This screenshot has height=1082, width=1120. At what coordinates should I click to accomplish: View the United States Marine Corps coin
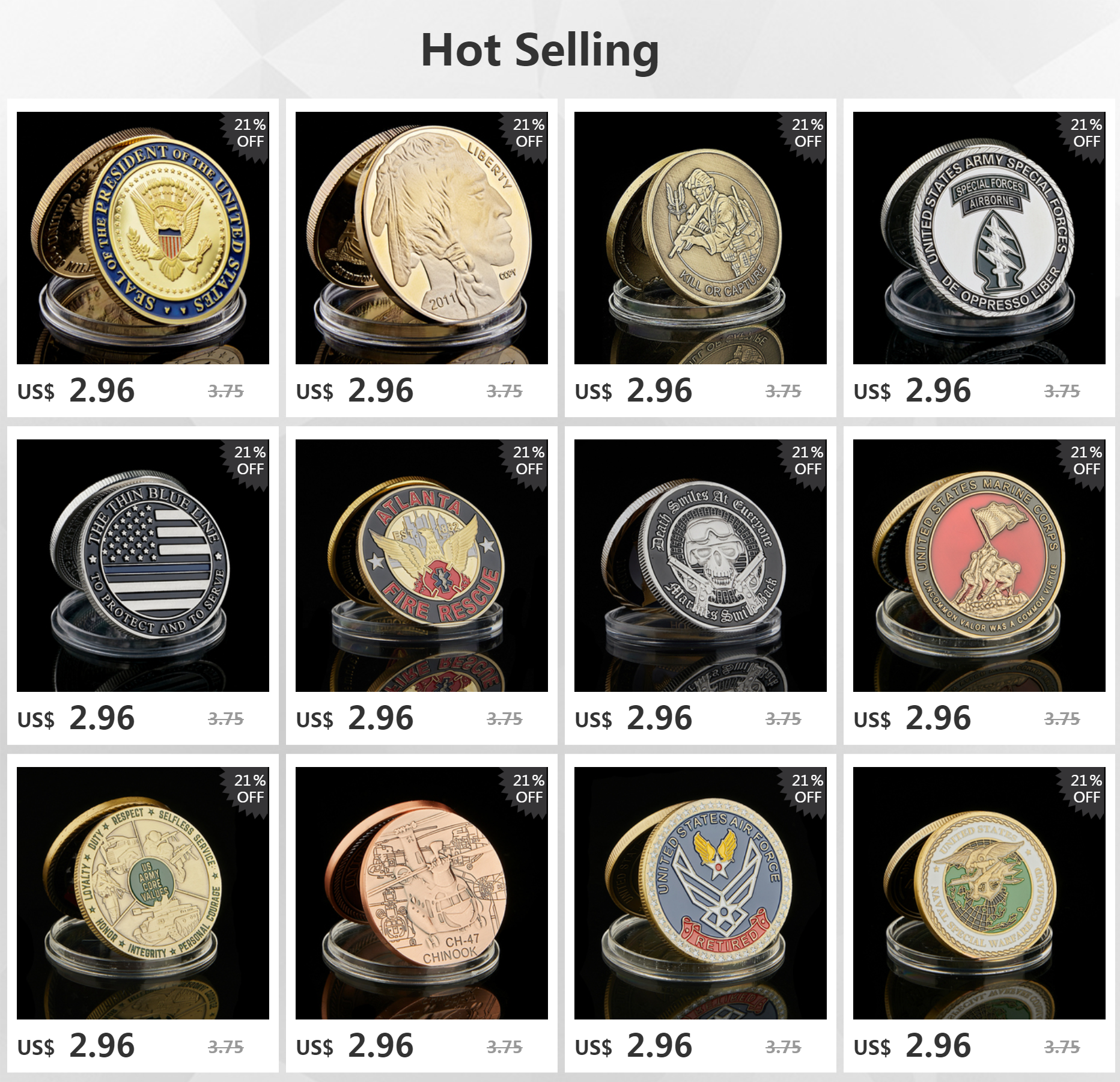[979, 566]
